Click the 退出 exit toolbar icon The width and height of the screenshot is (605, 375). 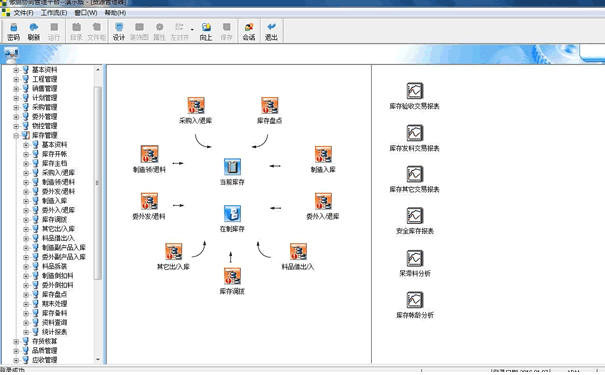(271, 31)
